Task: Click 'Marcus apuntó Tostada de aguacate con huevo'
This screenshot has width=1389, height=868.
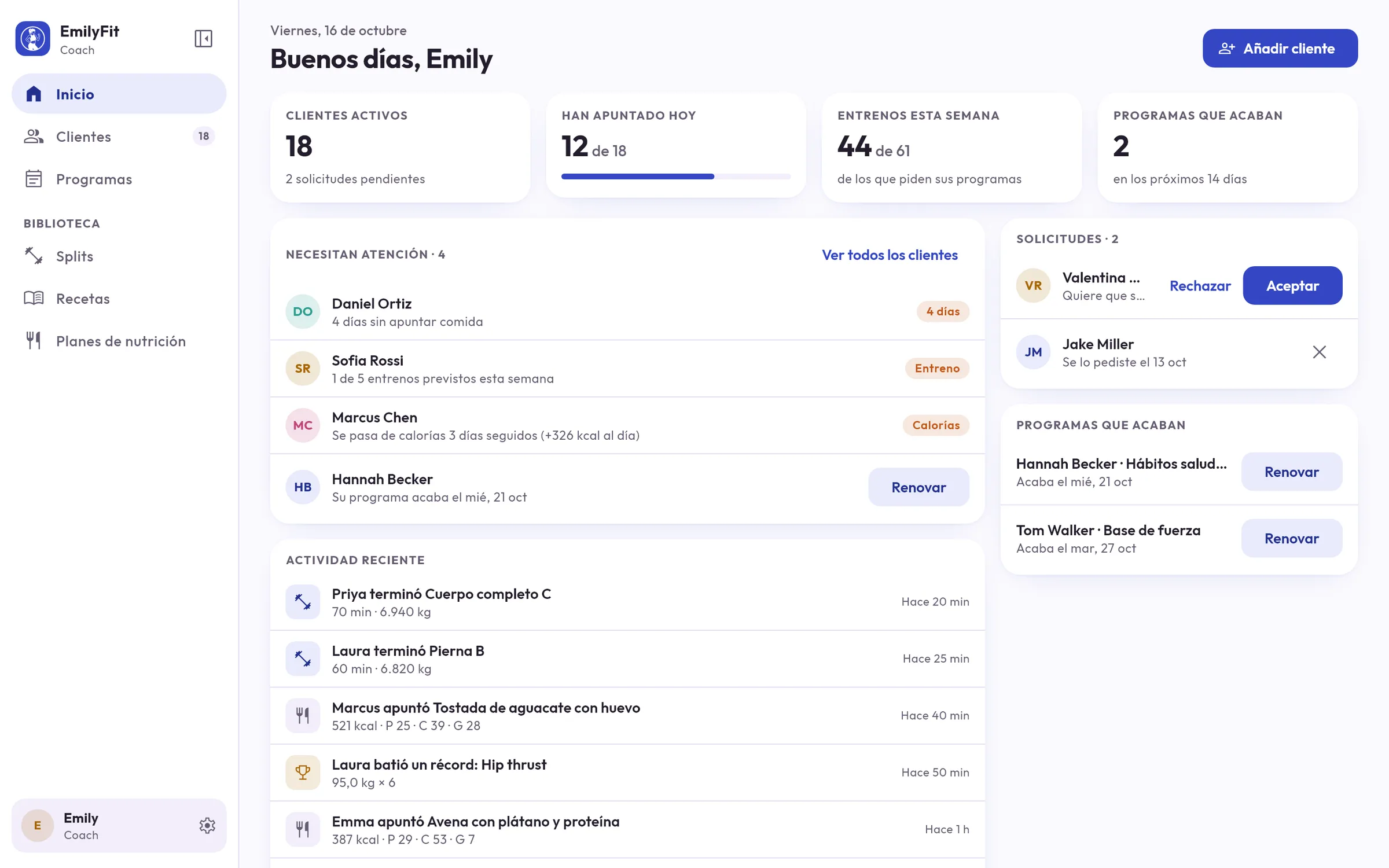Action: (x=486, y=708)
